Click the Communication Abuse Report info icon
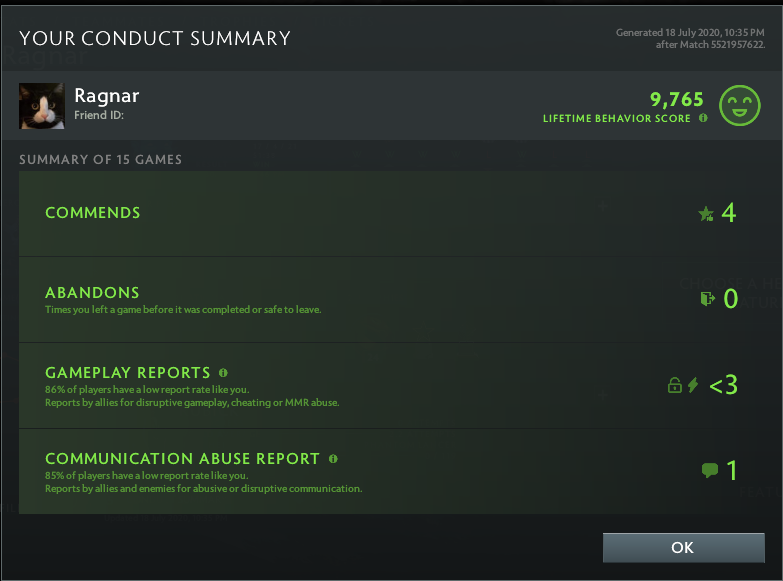 click(x=333, y=459)
